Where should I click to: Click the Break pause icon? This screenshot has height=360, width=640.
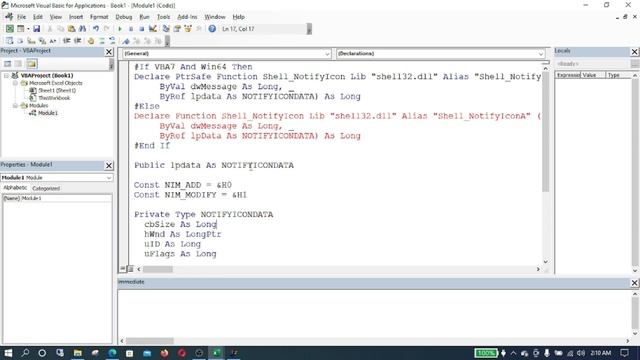click(131, 29)
